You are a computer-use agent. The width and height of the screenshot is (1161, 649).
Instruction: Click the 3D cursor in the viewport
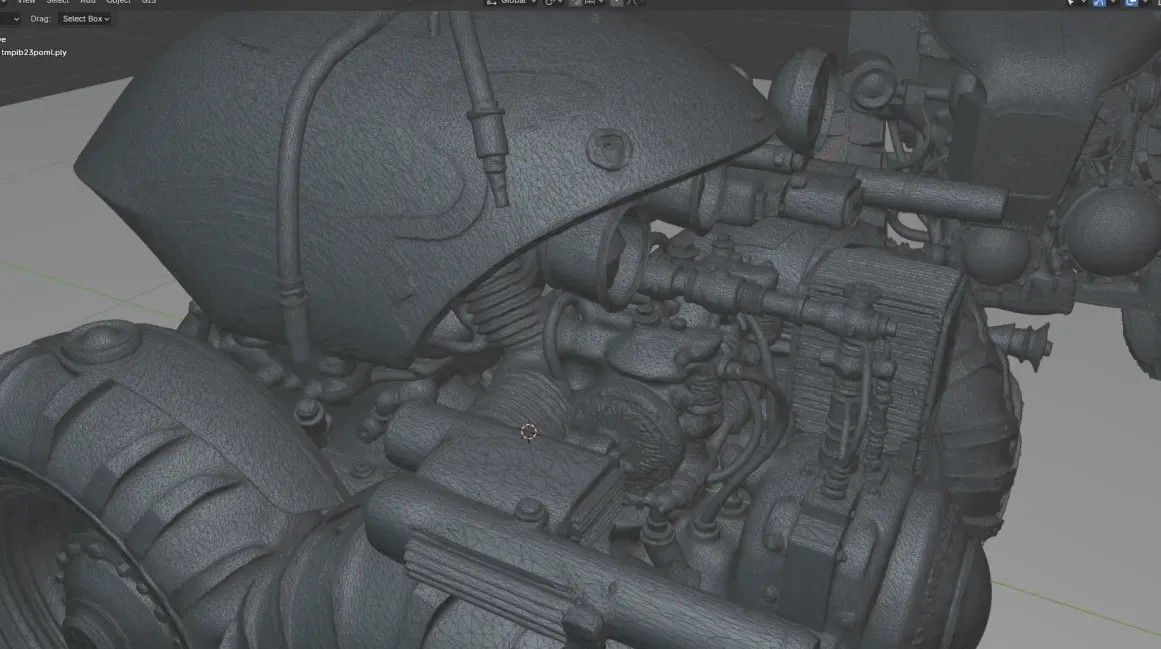click(529, 431)
